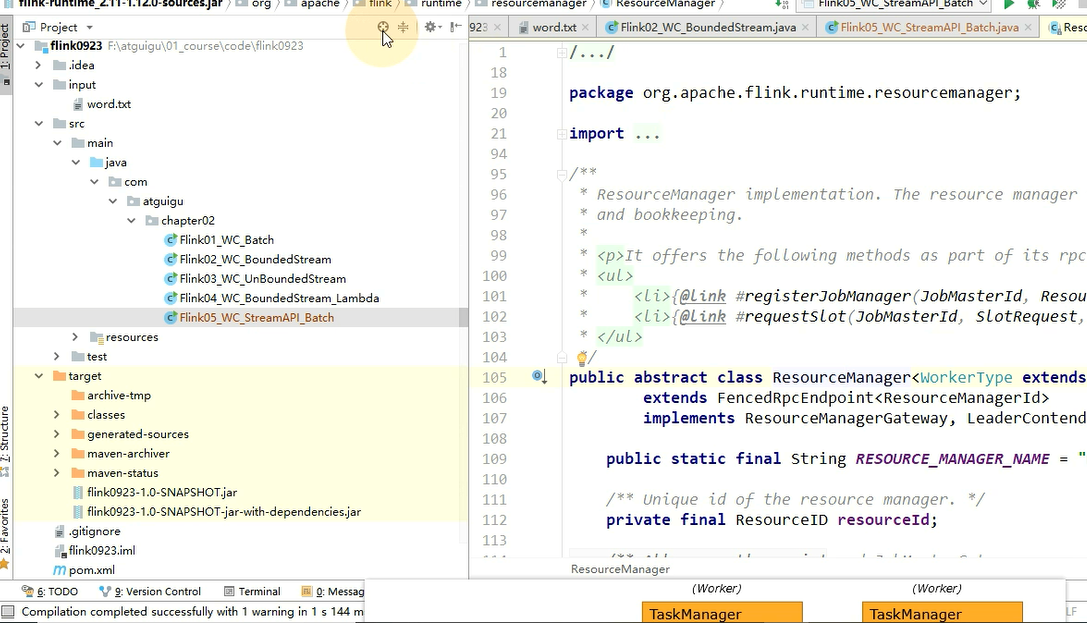
Task: Toggle tool window bars in status bar corner
Action: pyautogui.click(x=8, y=611)
